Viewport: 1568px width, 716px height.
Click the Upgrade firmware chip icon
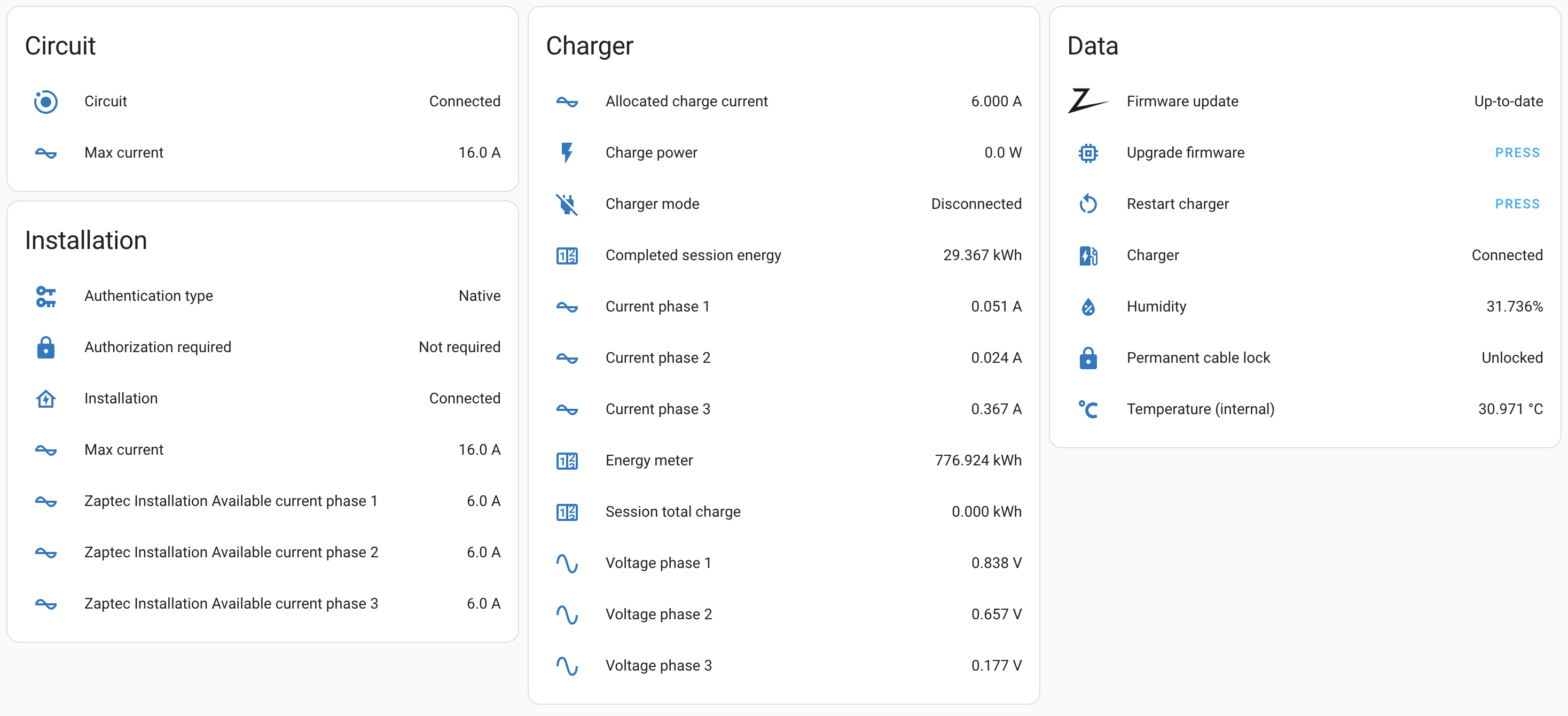[1088, 153]
